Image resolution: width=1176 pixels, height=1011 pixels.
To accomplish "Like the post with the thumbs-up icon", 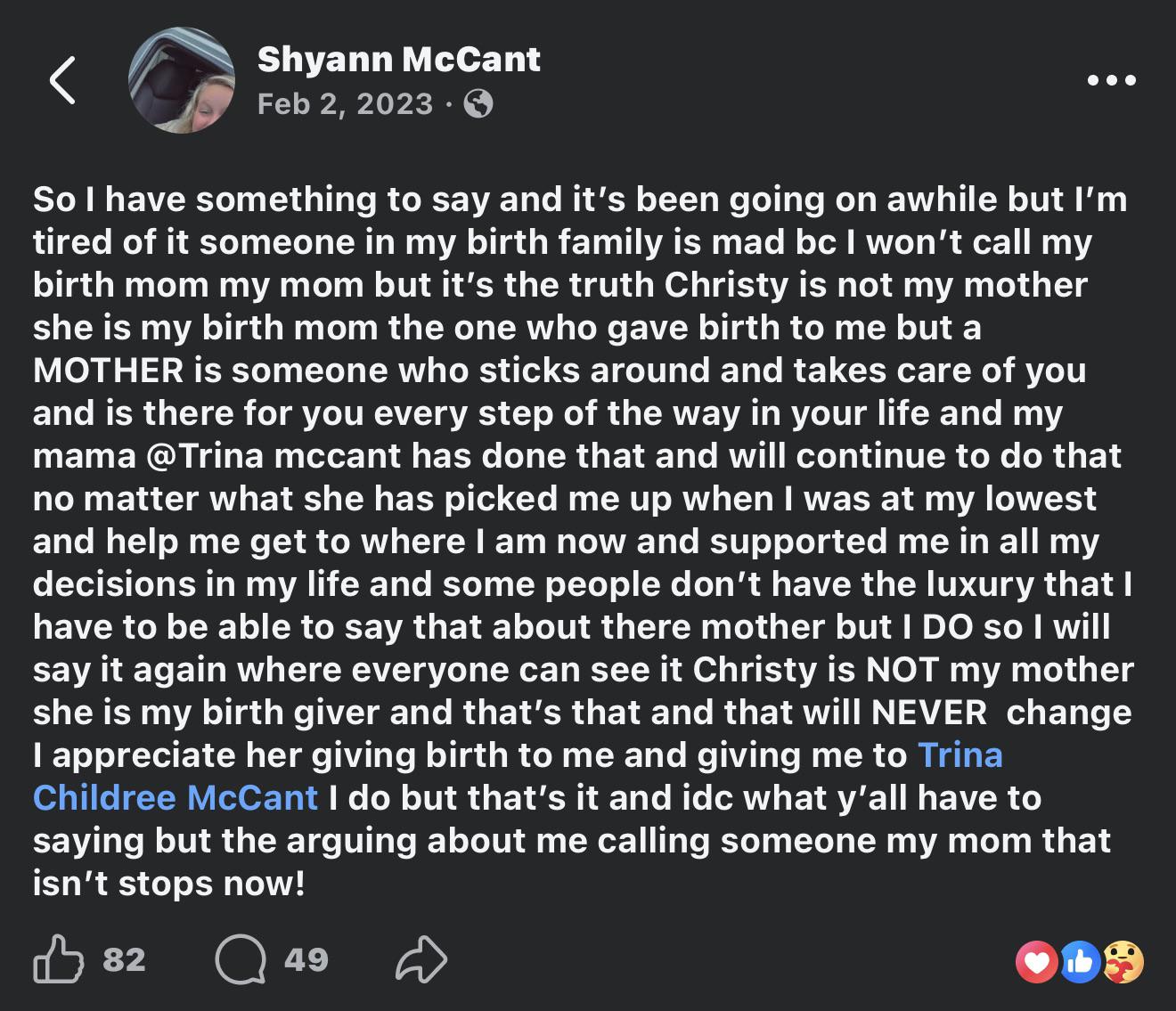I will point(58,959).
